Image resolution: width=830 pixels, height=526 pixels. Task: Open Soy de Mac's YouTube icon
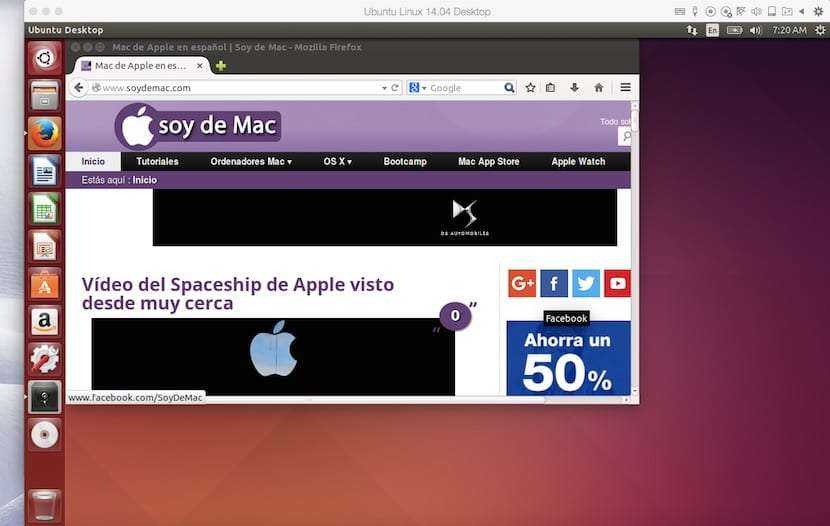point(618,284)
